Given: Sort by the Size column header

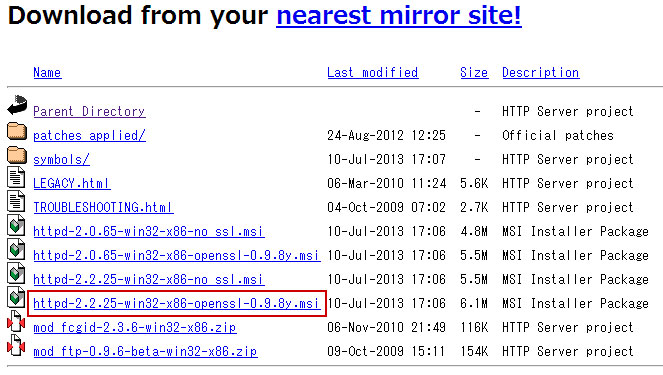Looking at the screenshot, I should 474,73.
